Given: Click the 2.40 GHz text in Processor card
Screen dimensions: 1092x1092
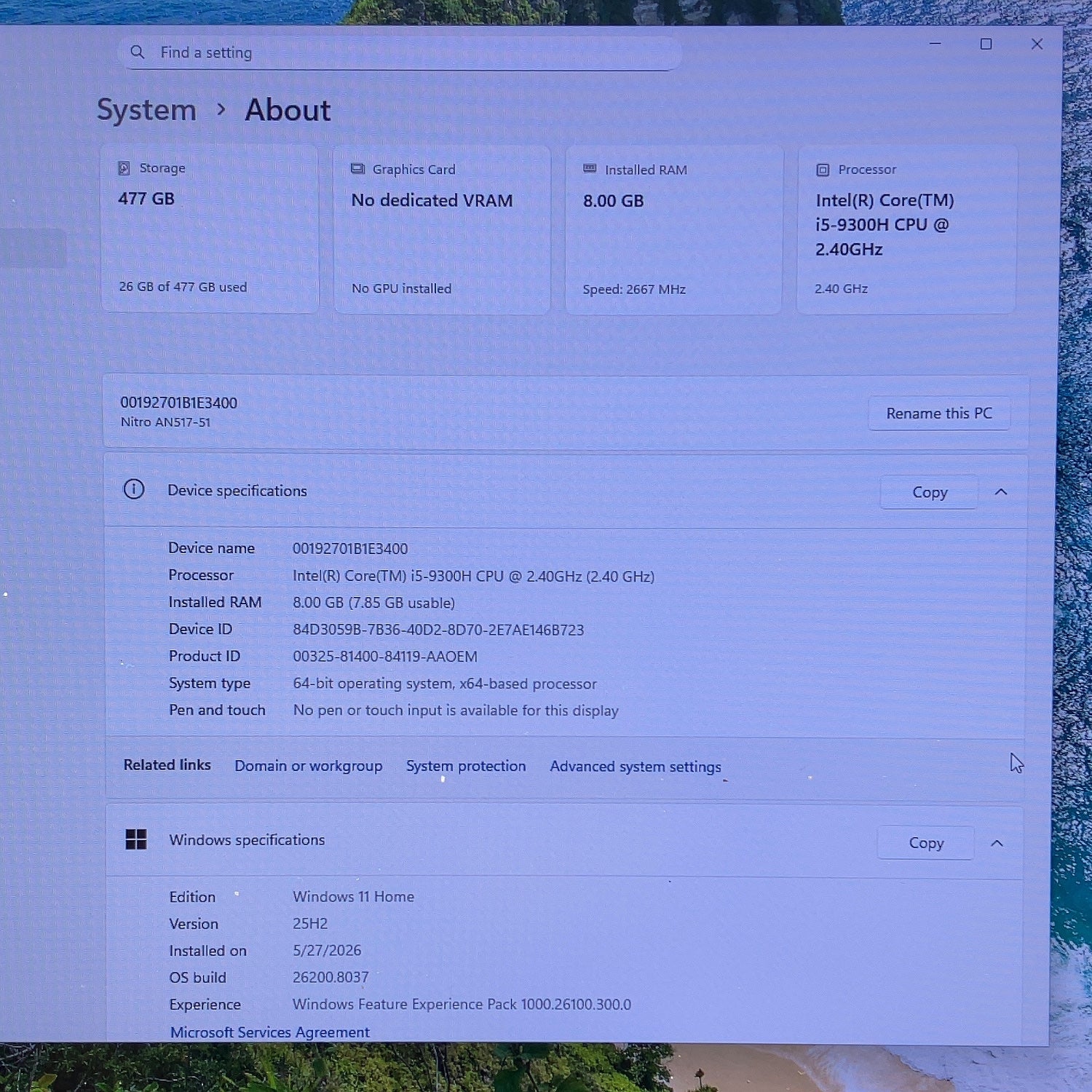Looking at the screenshot, I should tap(842, 288).
